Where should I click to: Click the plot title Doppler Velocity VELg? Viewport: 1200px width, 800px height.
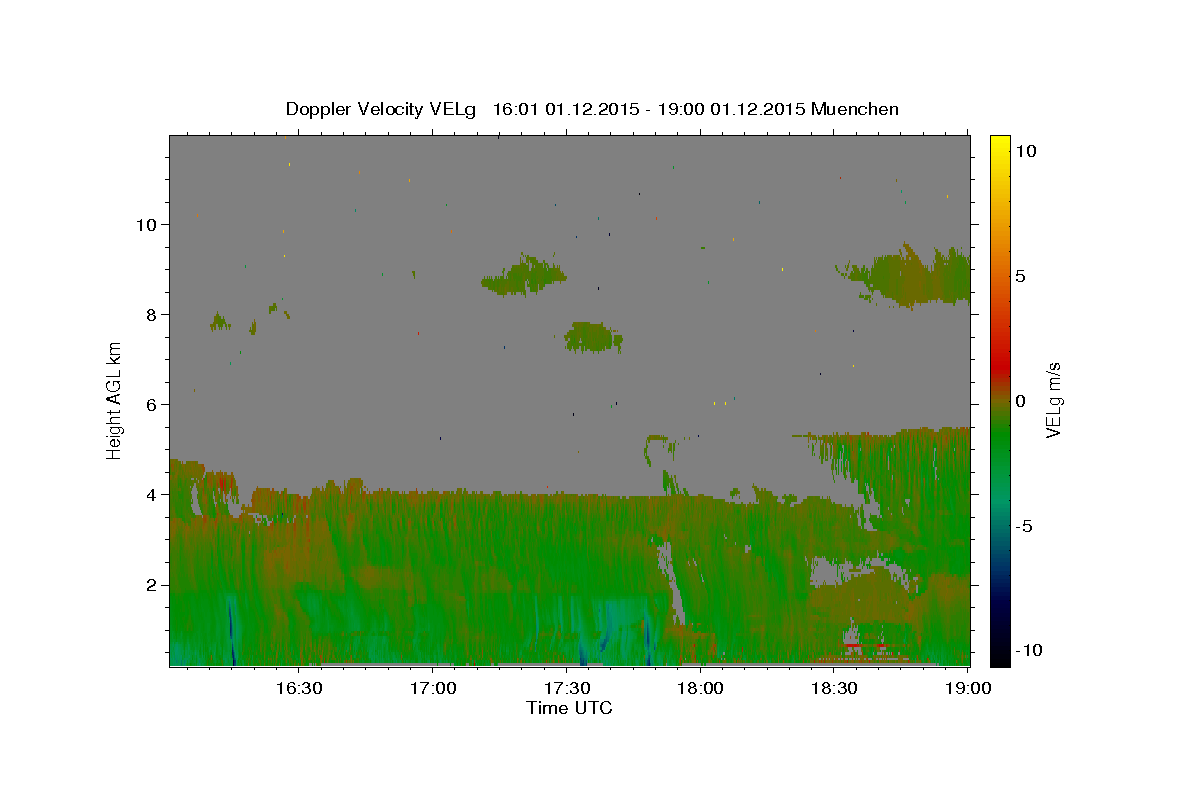(x=592, y=109)
